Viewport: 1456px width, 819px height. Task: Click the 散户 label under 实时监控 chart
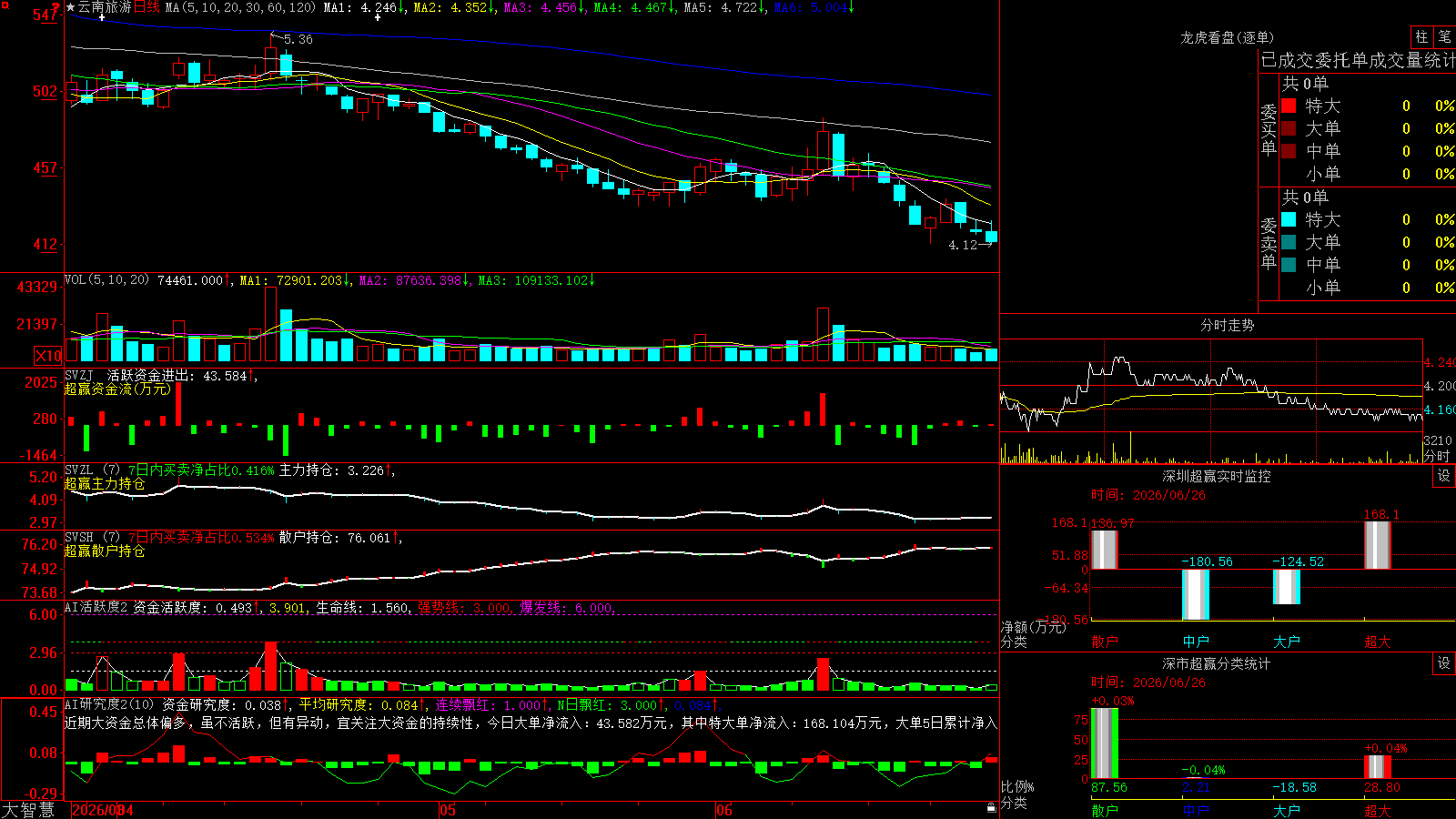coord(1105,642)
